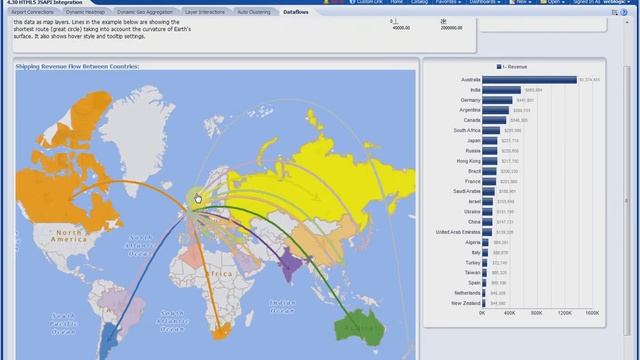This screenshot has height=360, width=640.
Task: Click the South Africa revenue bar
Action: [x=491, y=131]
